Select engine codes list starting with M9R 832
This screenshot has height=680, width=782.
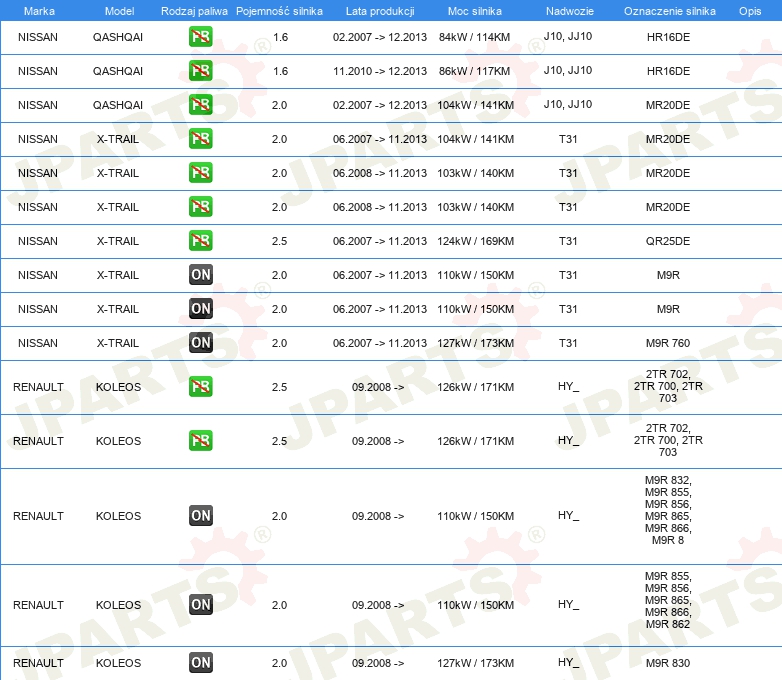click(x=668, y=510)
